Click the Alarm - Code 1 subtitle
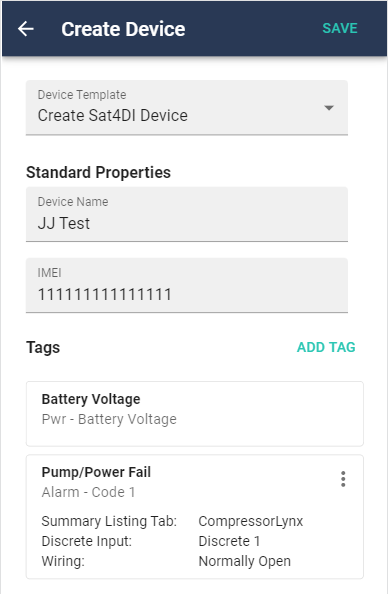The image size is (388, 594). 88,492
